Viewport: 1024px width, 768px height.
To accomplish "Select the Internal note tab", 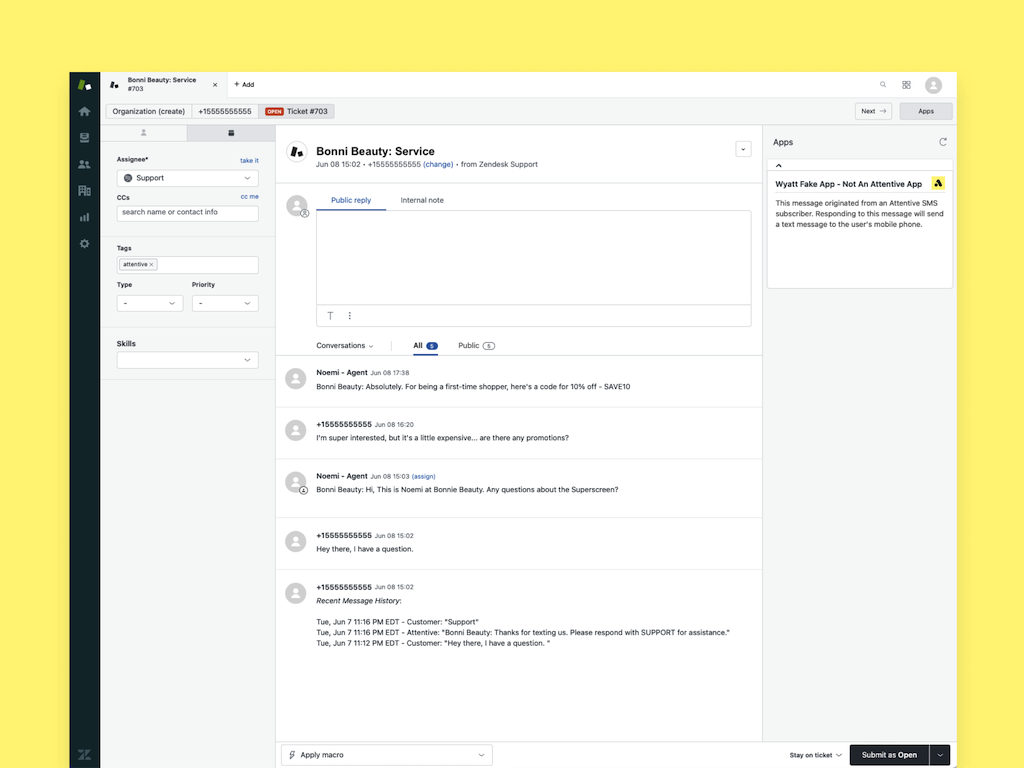I will (422, 200).
